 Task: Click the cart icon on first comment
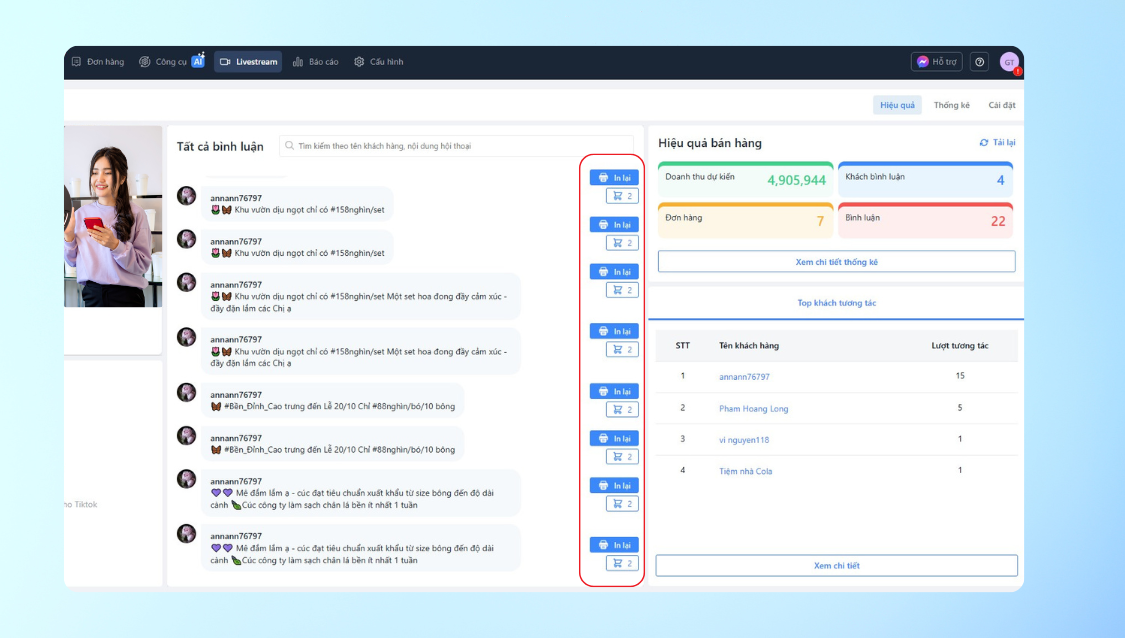click(622, 196)
